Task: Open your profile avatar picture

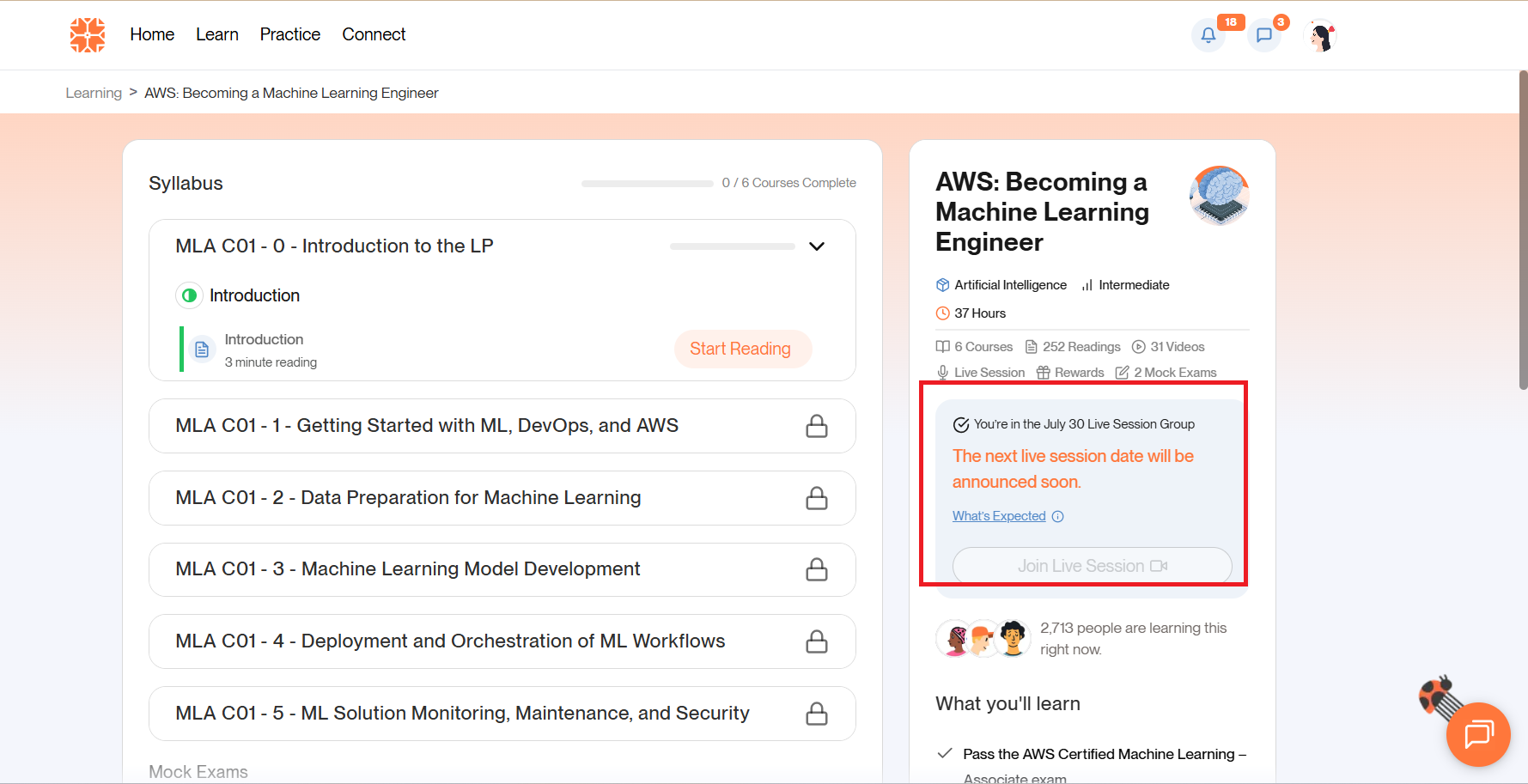Action: pos(1320,35)
